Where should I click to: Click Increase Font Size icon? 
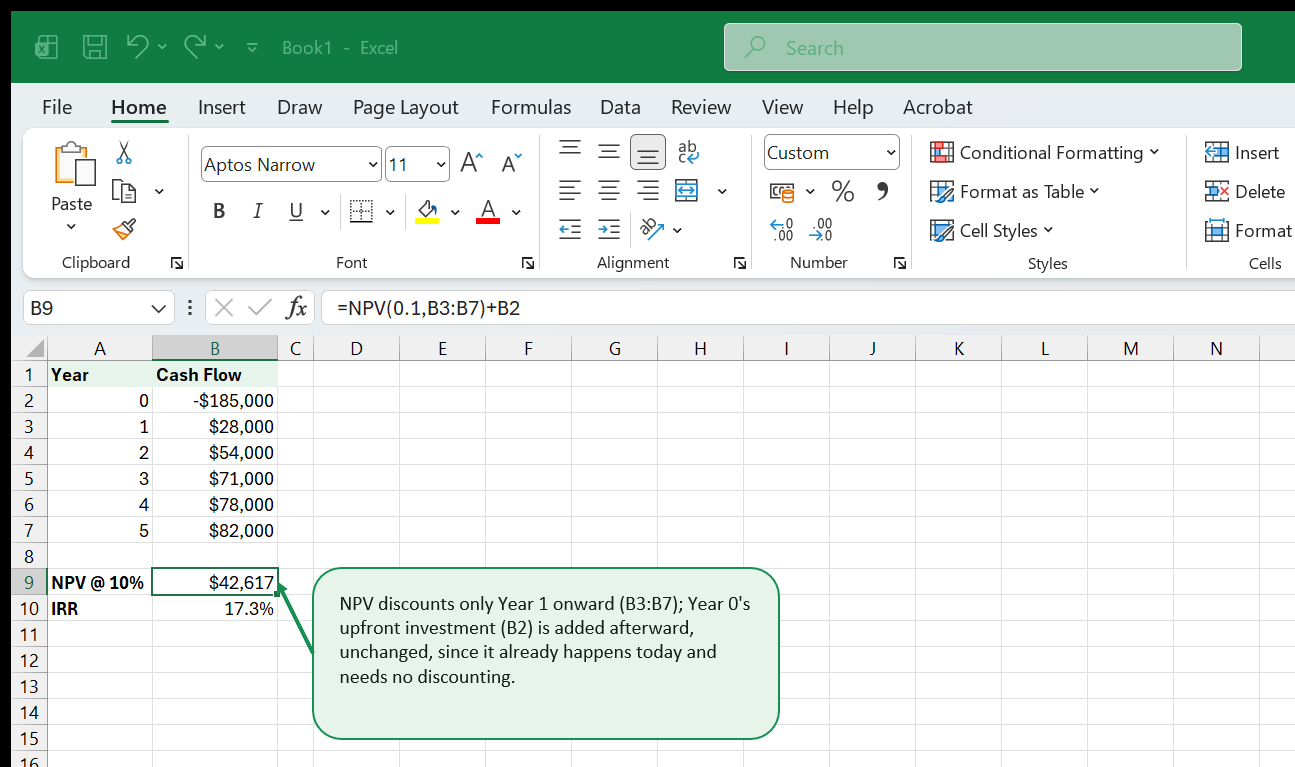coord(471,164)
